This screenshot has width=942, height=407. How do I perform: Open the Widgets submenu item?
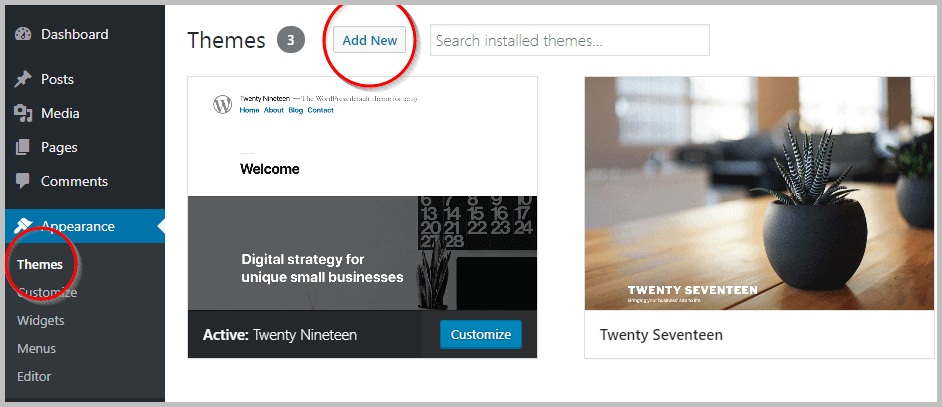point(40,321)
